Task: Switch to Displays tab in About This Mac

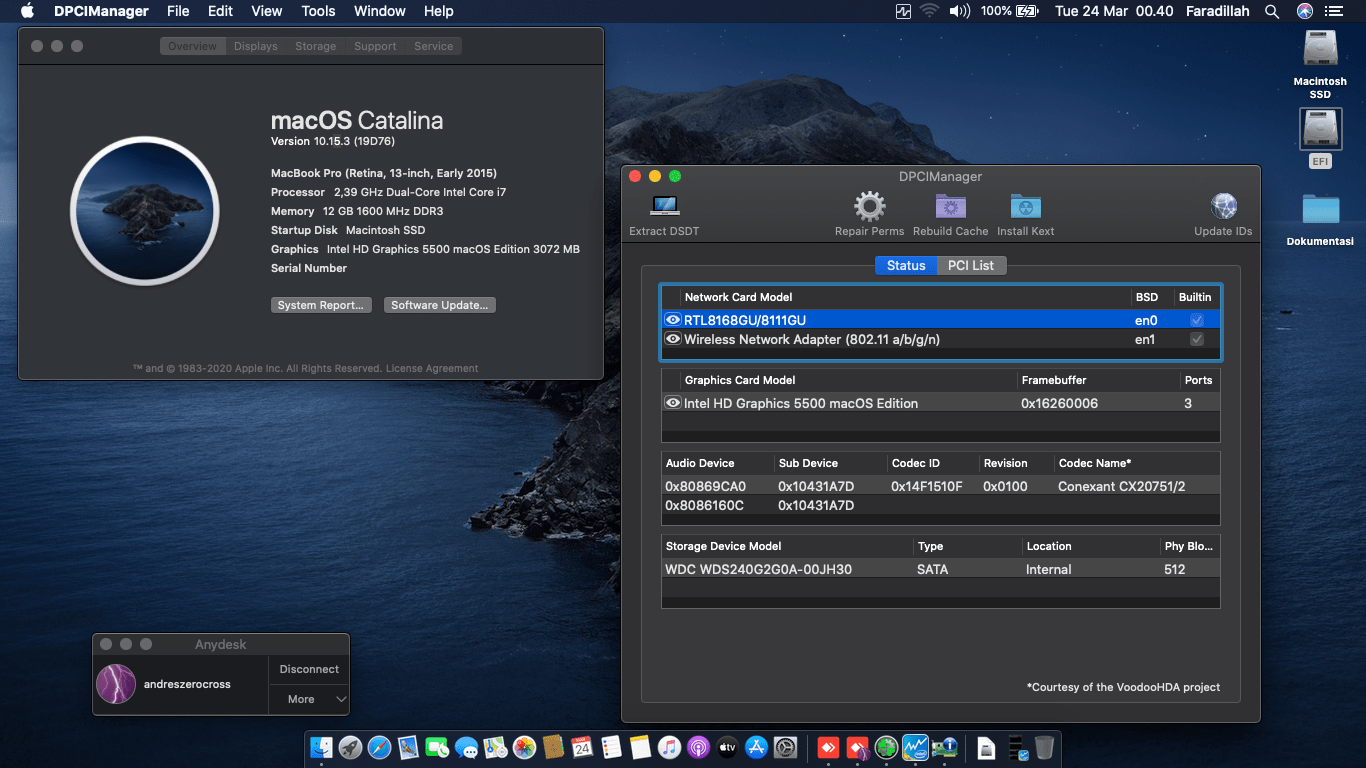Action: pyautogui.click(x=256, y=46)
